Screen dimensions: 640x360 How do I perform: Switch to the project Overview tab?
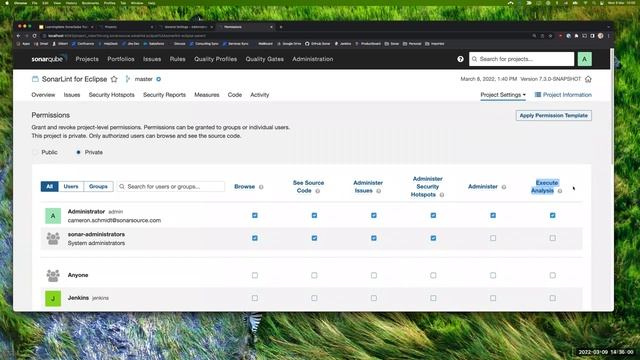(x=43, y=95)
